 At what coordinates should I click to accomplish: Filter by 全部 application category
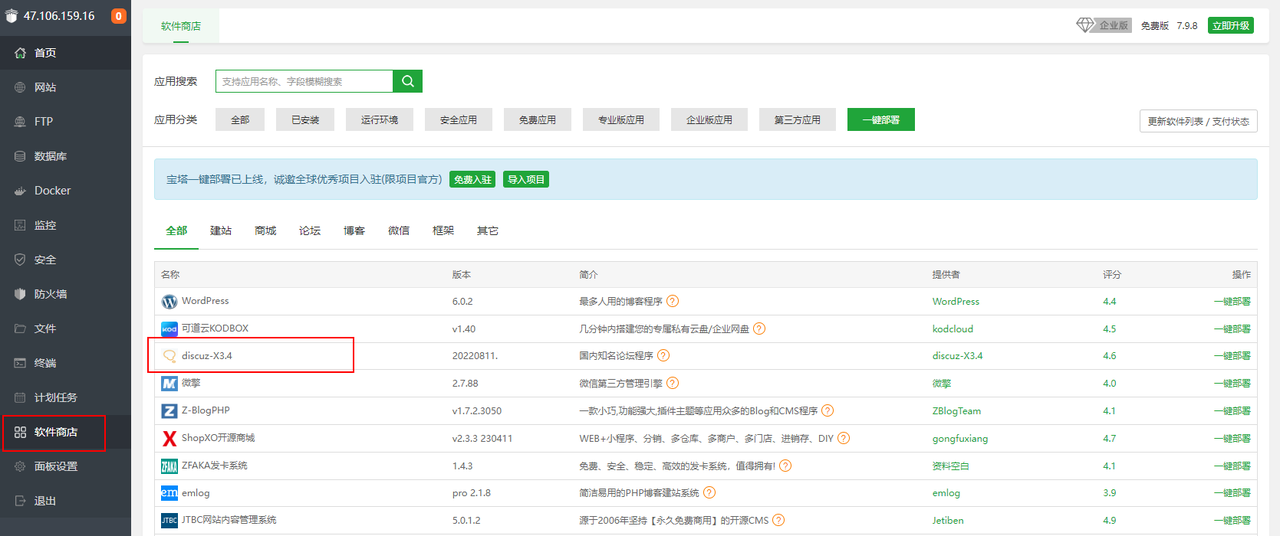(x=240, y=120)
